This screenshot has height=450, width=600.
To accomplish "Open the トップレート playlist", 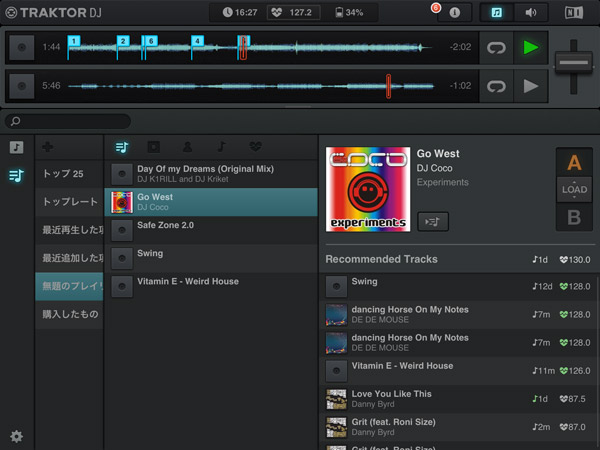I will (x=69, y=202).
